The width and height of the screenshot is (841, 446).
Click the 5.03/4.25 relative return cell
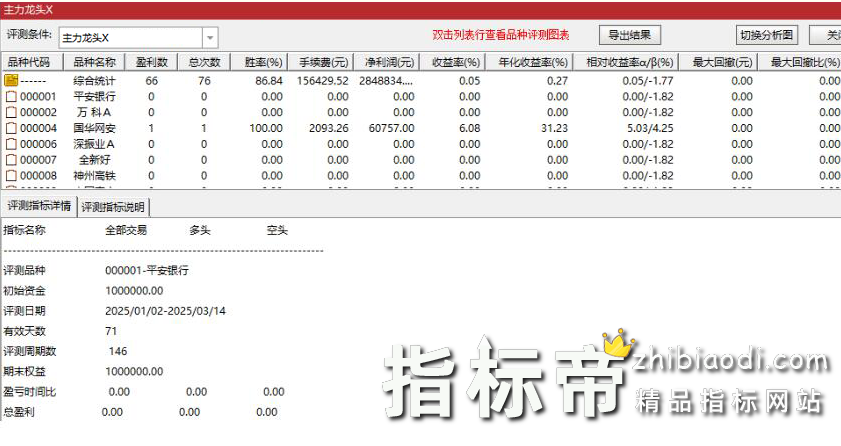pos(651,128)
